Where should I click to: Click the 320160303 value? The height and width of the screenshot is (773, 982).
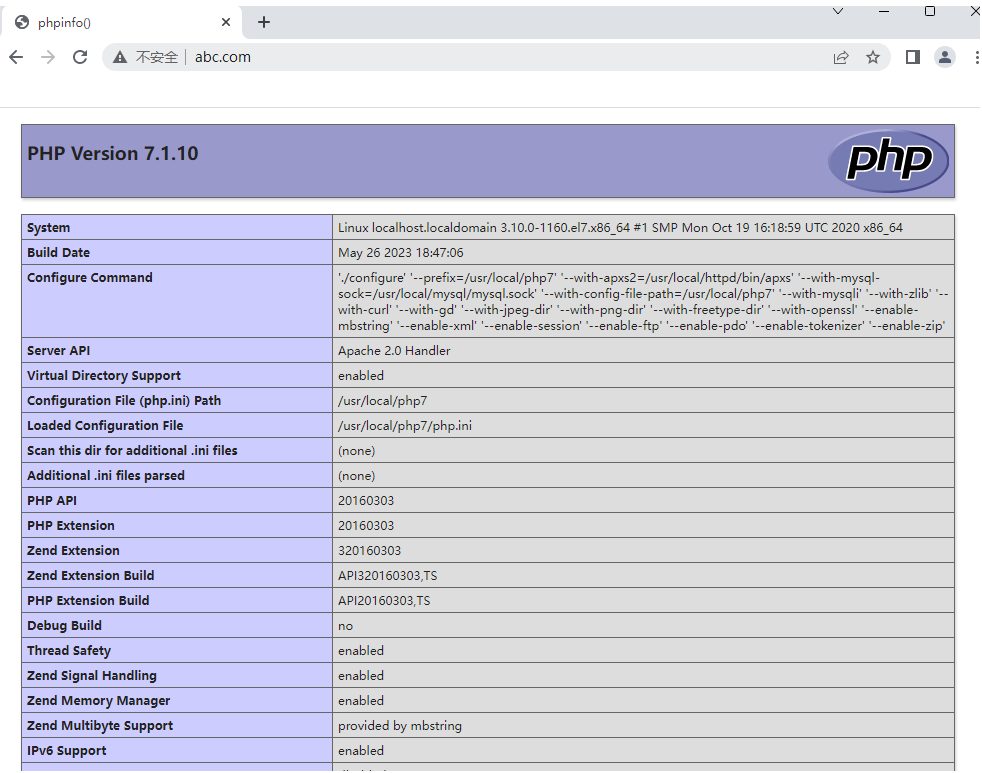tap(370, 551)
